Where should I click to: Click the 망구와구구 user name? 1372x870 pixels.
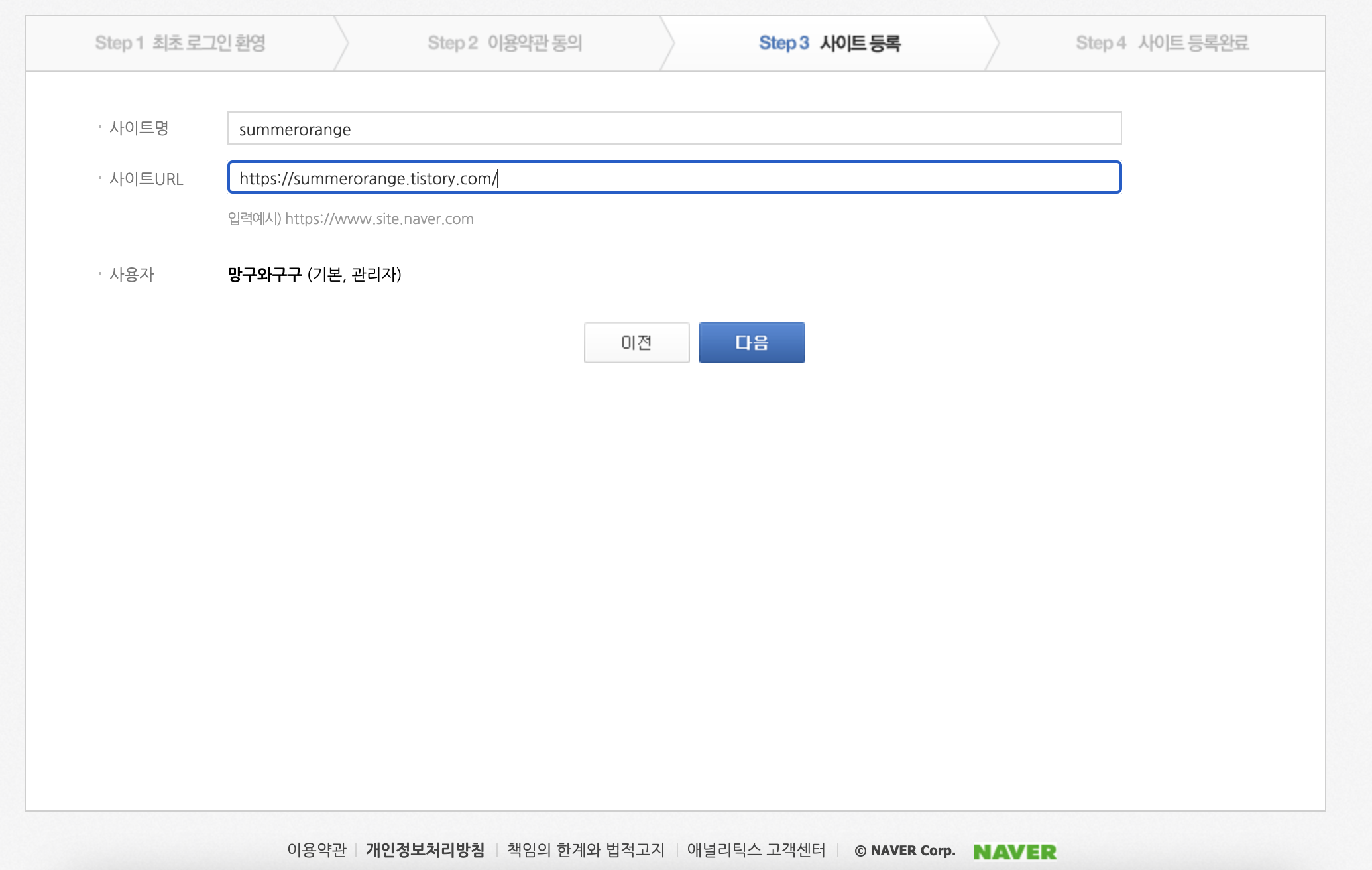(x=264, y=275)
